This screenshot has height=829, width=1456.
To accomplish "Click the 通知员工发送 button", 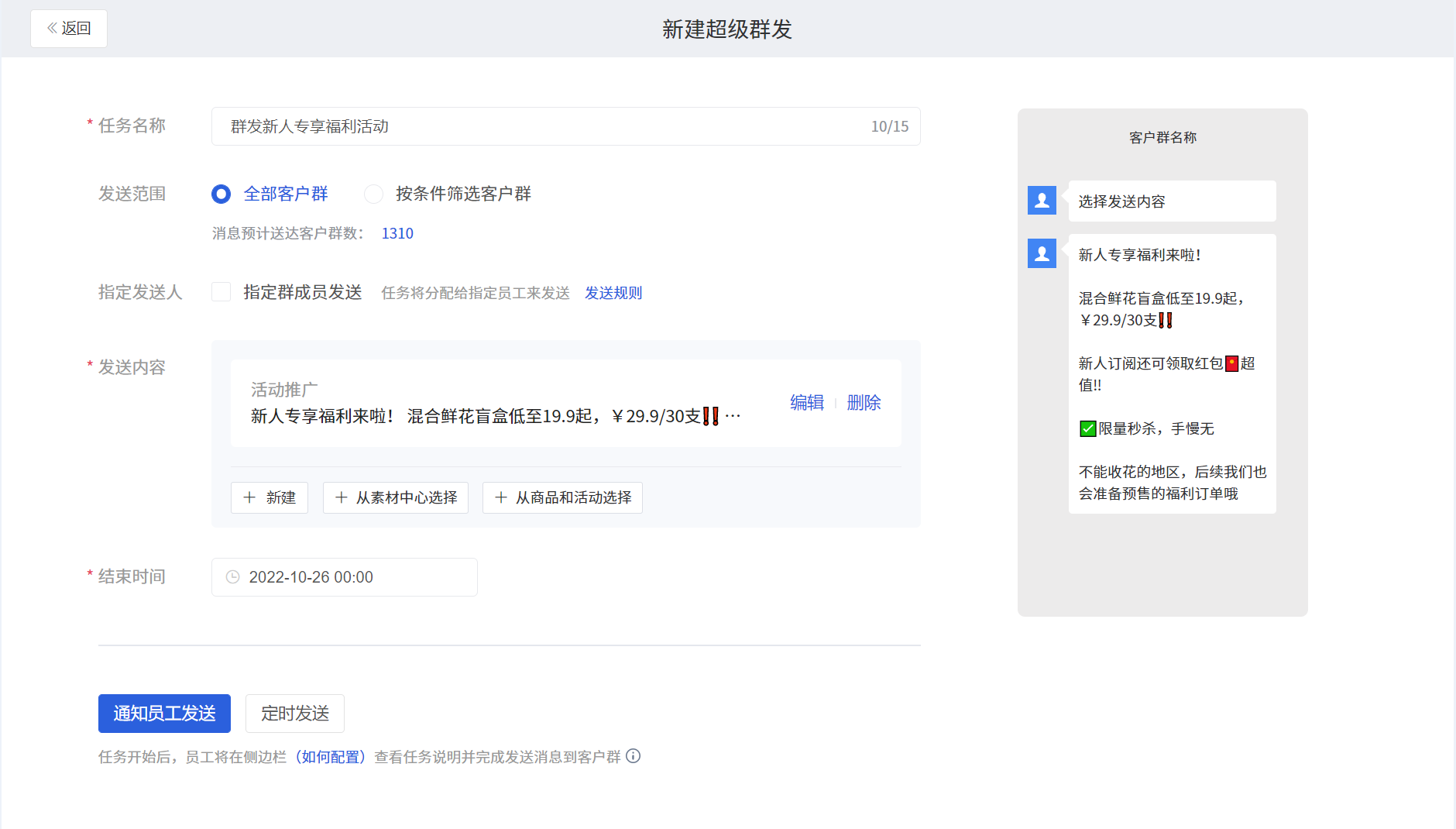I will coord(164,714).
